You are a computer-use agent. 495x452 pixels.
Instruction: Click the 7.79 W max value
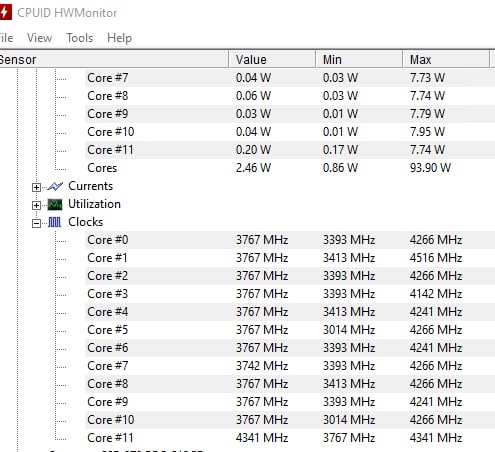click(x=427, y=114)
